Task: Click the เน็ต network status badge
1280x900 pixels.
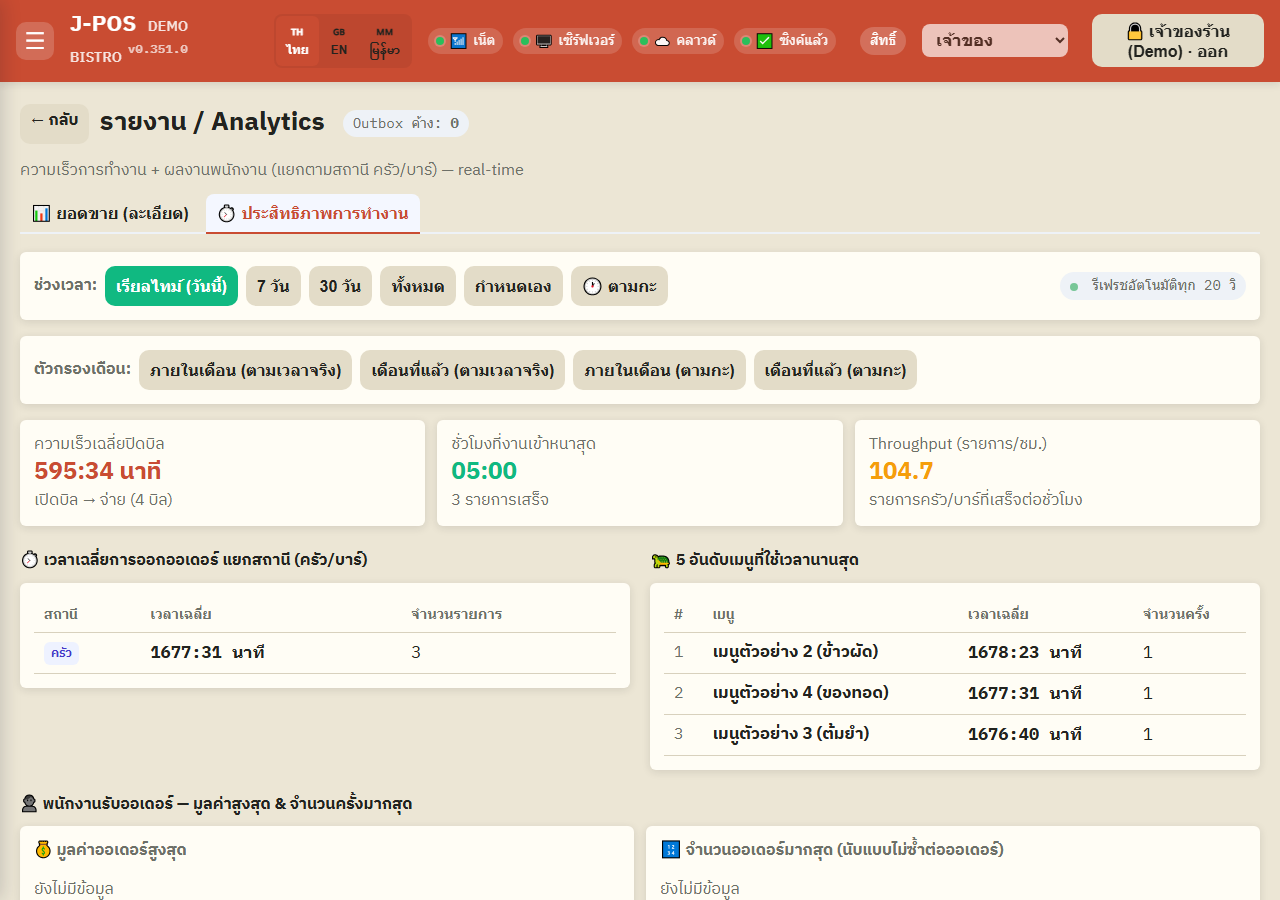Action: (x=465, y=41)
